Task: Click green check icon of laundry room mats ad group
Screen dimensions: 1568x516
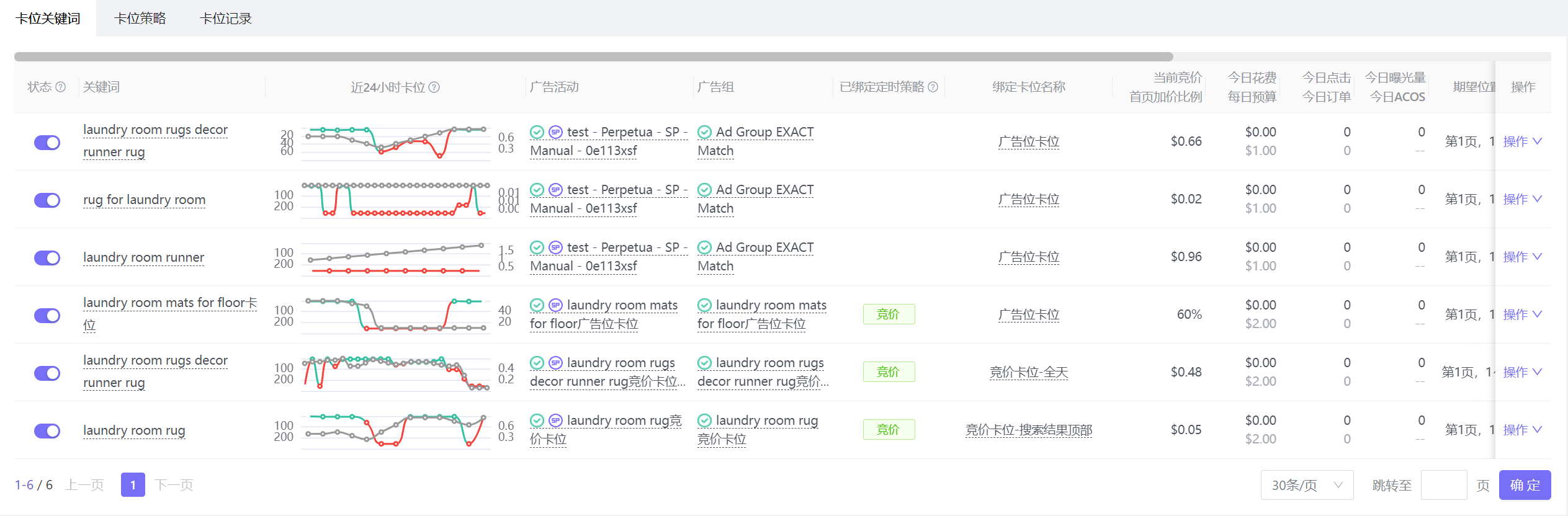Action: click(704, 305)
